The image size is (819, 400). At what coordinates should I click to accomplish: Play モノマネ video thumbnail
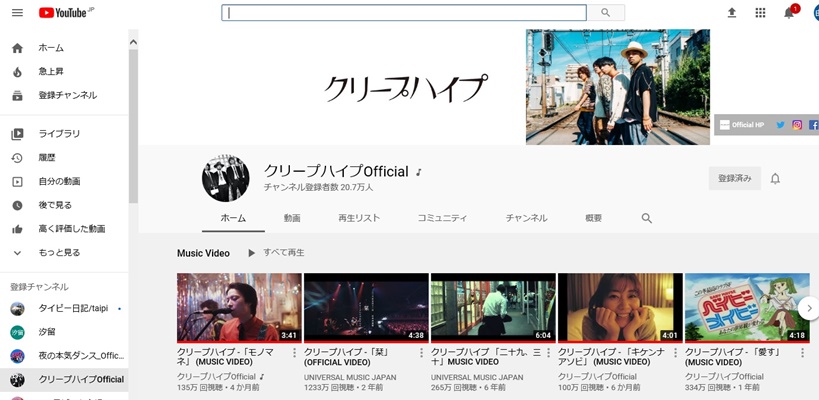point(239,308)
